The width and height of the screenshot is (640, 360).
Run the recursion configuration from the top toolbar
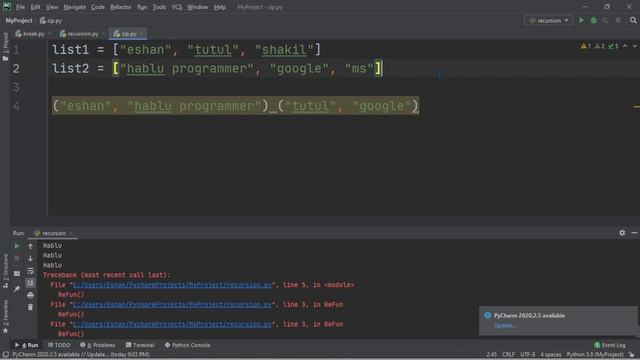(x=581, y=20)
